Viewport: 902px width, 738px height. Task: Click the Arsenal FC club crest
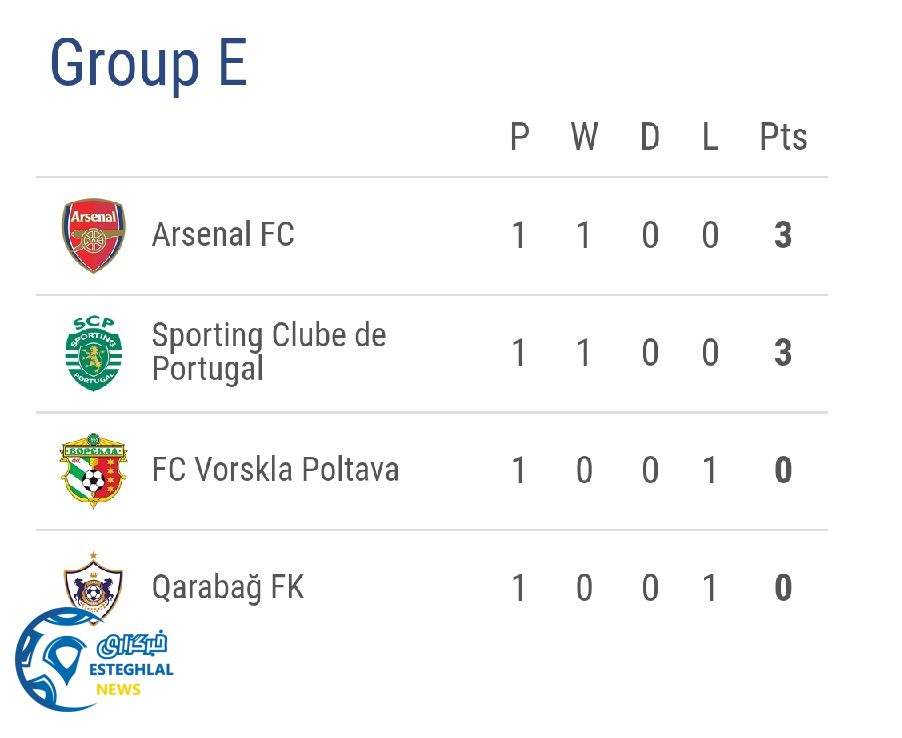94,235
